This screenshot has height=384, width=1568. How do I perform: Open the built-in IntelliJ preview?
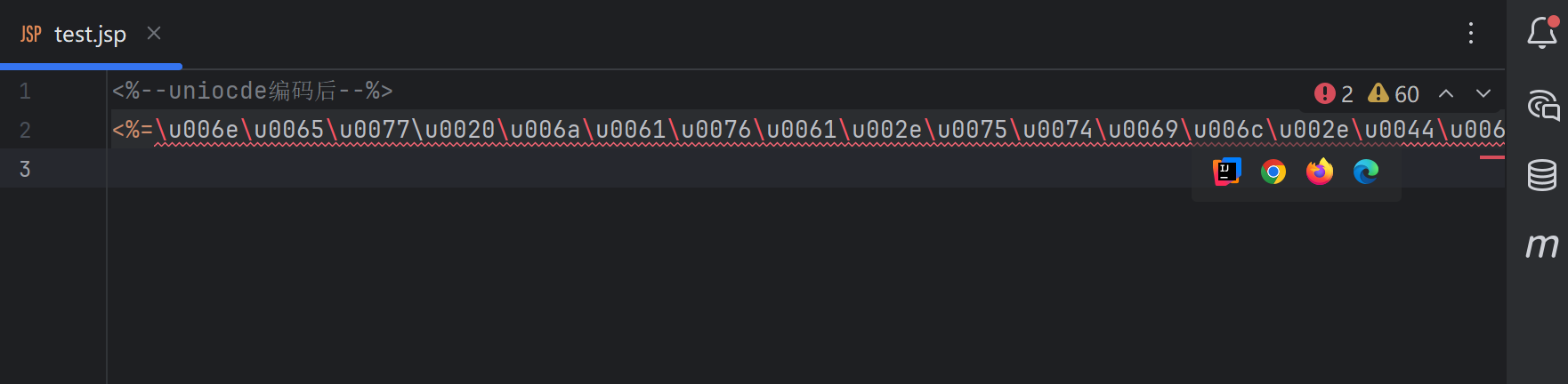[1227, 172]
